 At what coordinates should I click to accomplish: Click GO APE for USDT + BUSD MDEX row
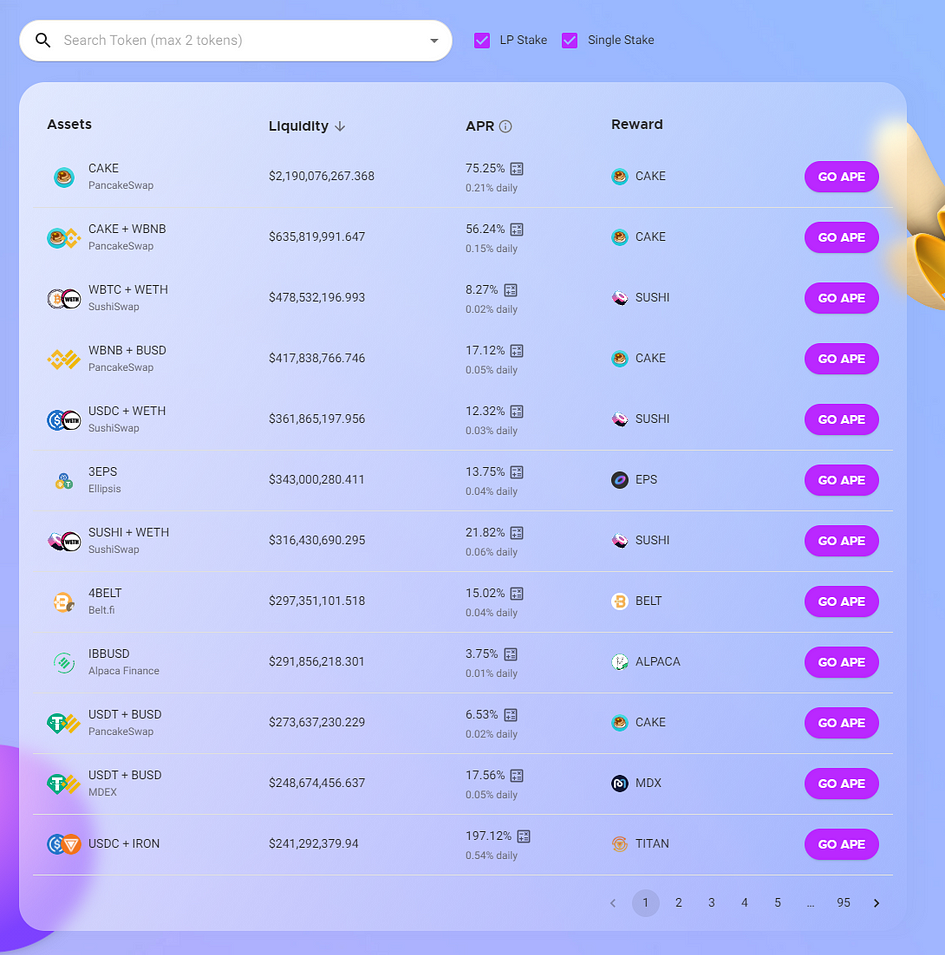[841, 783]
